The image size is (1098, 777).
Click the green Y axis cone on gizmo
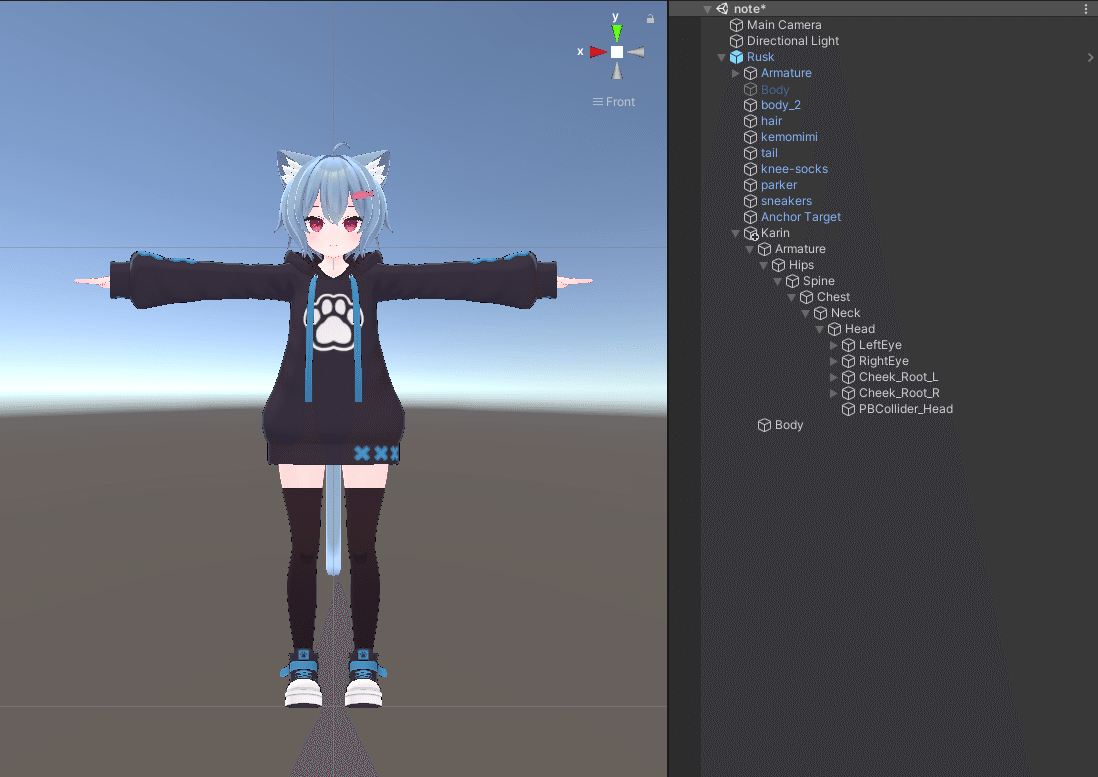pos(617,33)
